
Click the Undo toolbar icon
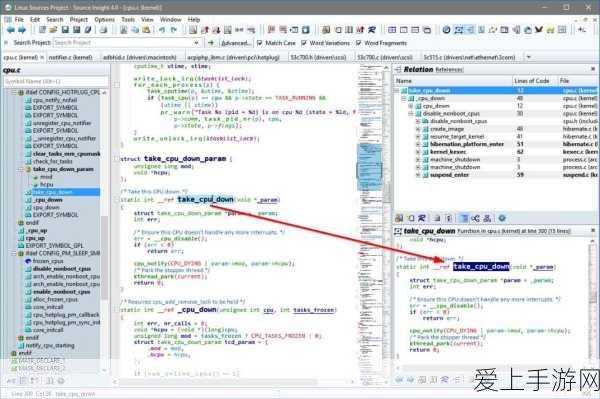click(x=162, y=30)
